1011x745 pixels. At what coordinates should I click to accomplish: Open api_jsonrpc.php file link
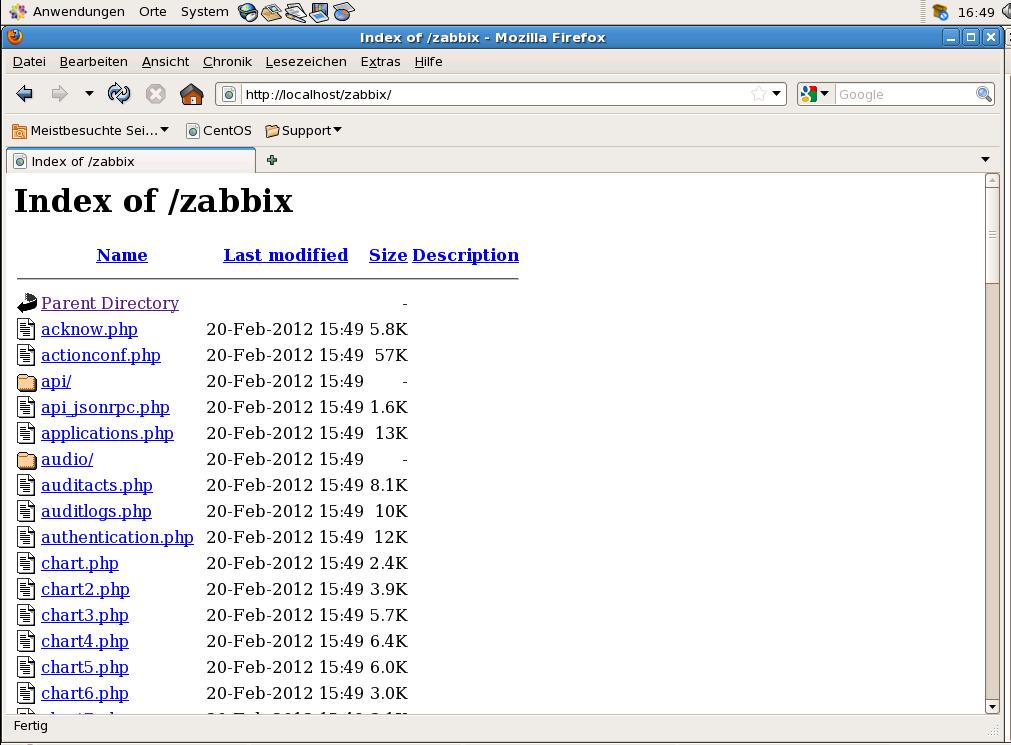point(106,408)
